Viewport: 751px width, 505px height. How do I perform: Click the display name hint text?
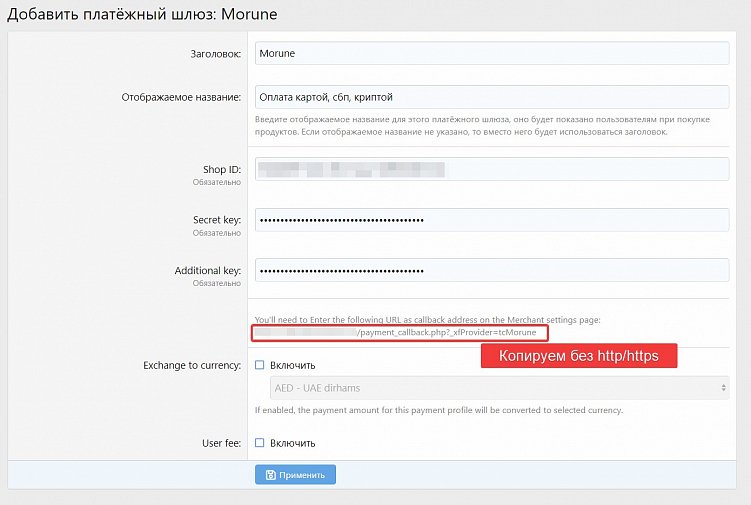click(x=482, y=125)
